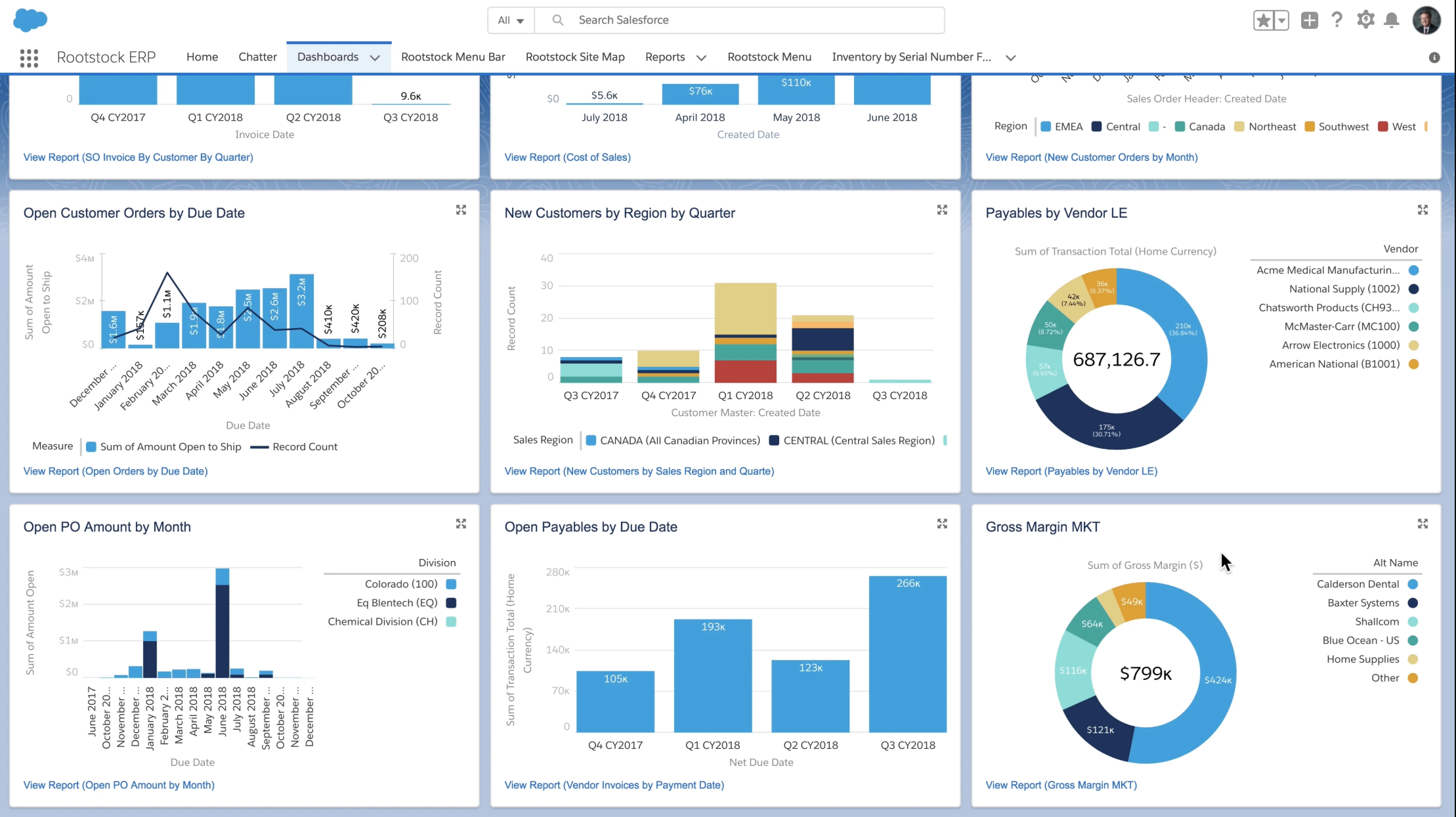The image size is (1456, 817).
Task: Open the Rootstock Menu tab
Action: (769, 57)
